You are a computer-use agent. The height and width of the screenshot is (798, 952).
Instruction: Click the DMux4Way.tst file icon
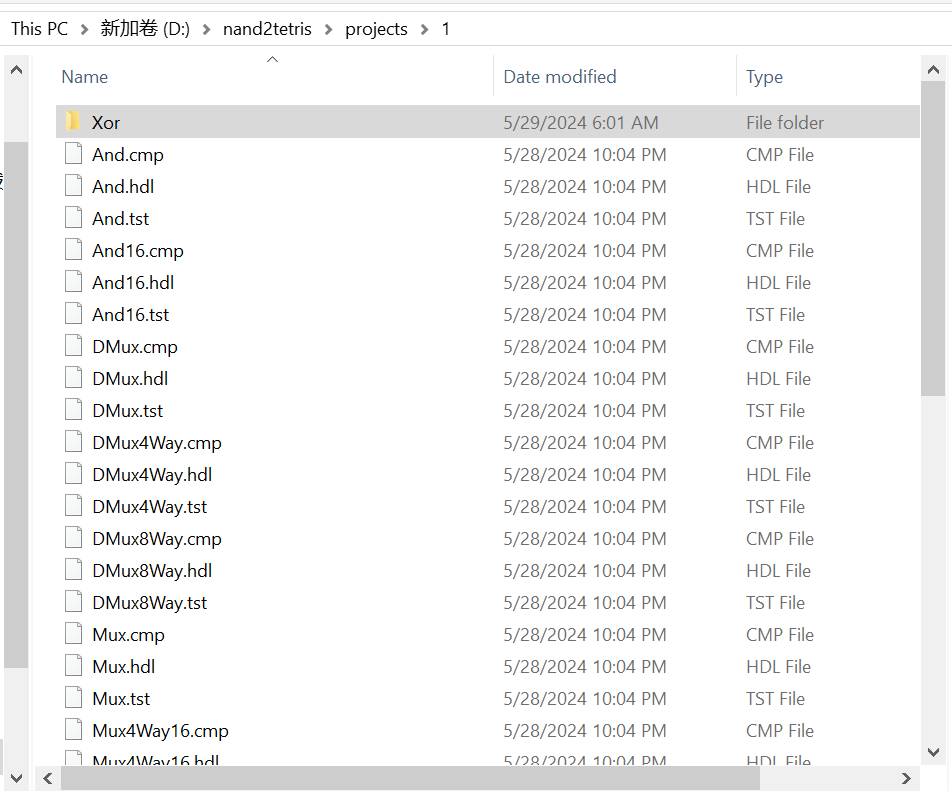(72, 506)
